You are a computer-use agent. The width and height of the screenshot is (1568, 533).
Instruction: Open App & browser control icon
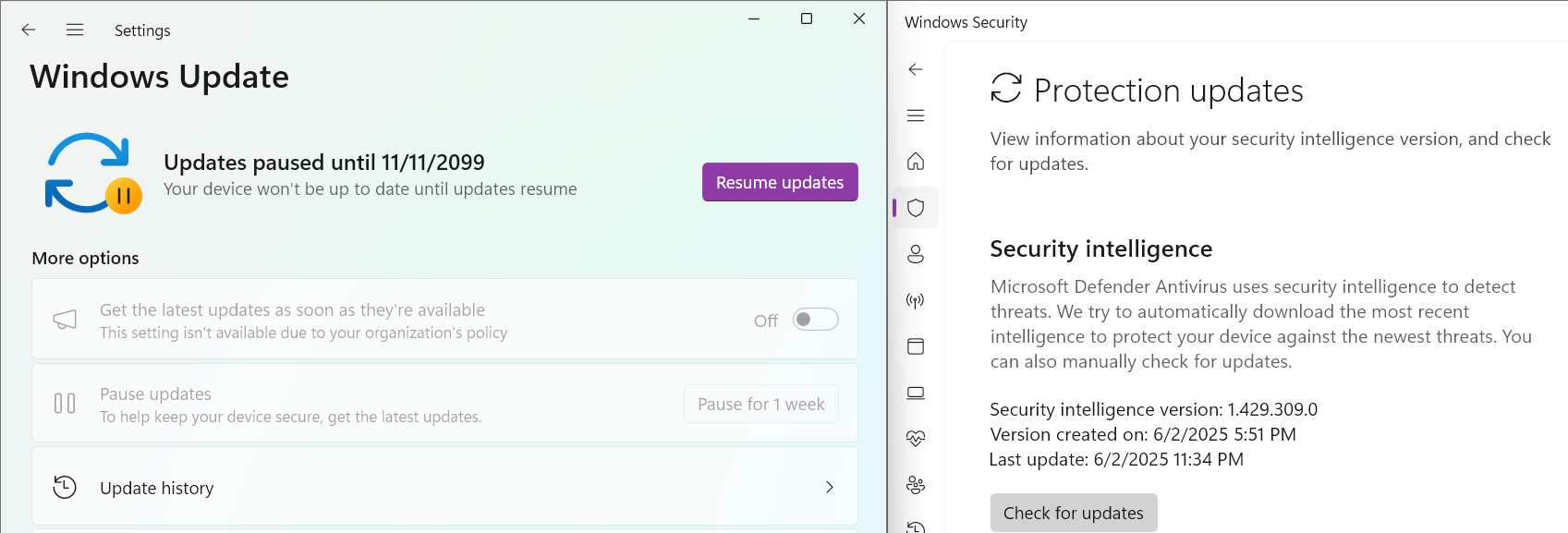coord(916,346)
